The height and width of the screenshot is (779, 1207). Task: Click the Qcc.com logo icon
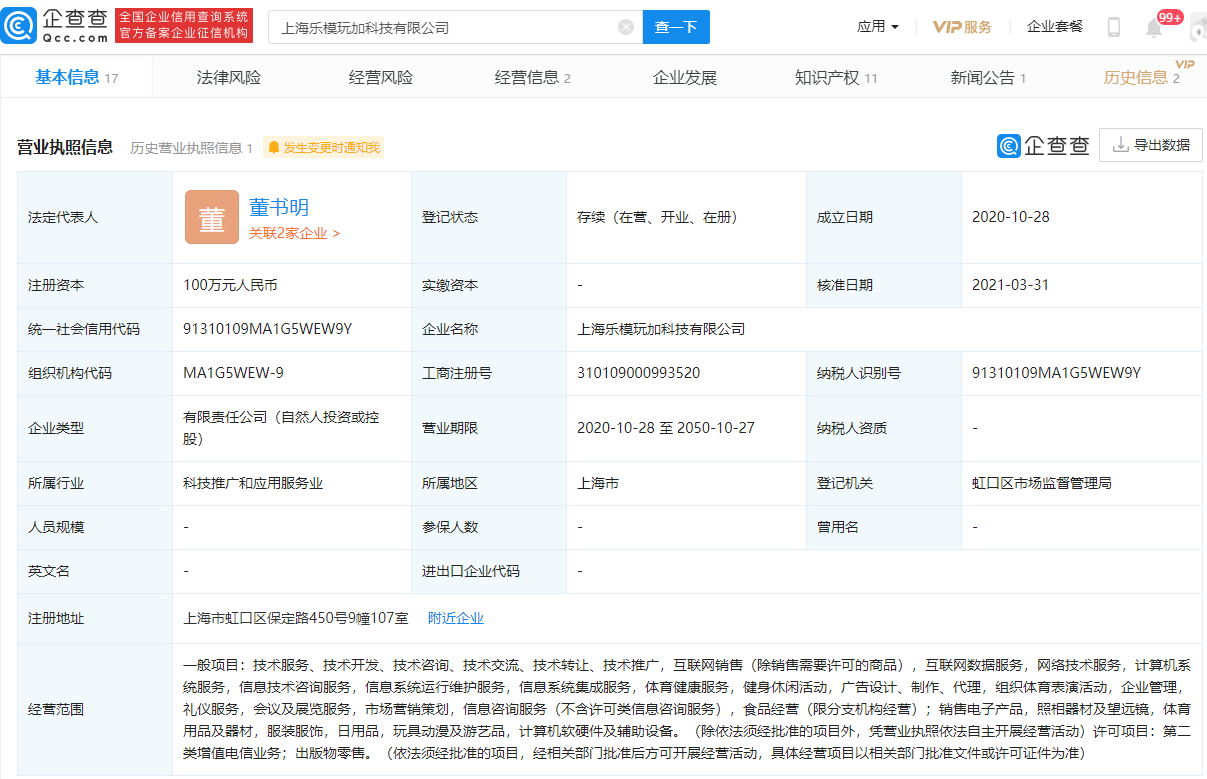click(x=20, y=26)
